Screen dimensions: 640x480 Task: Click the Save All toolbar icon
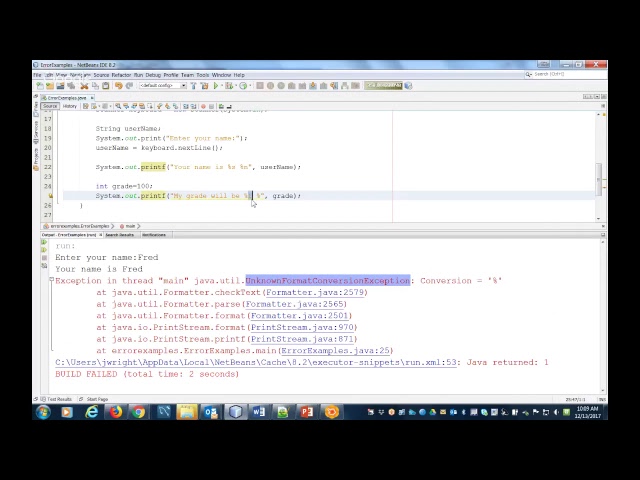(71, 86)
